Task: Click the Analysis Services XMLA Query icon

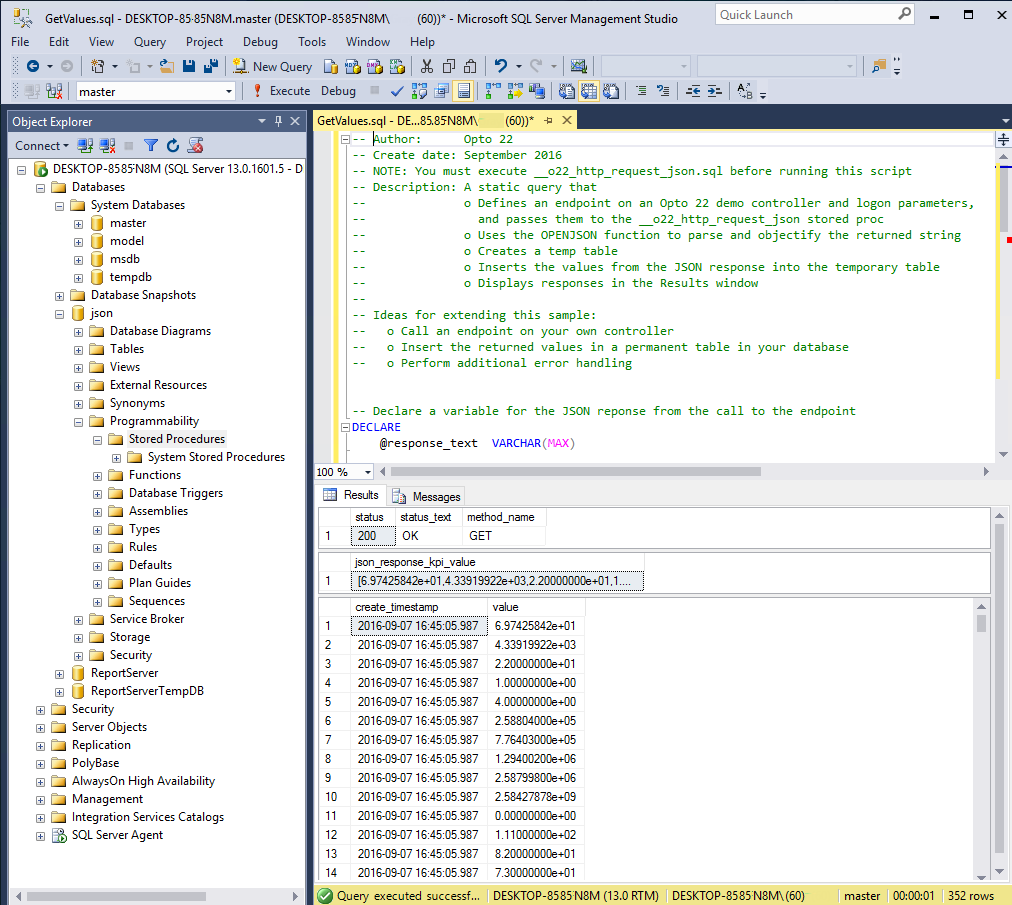Action: (398, 66)
